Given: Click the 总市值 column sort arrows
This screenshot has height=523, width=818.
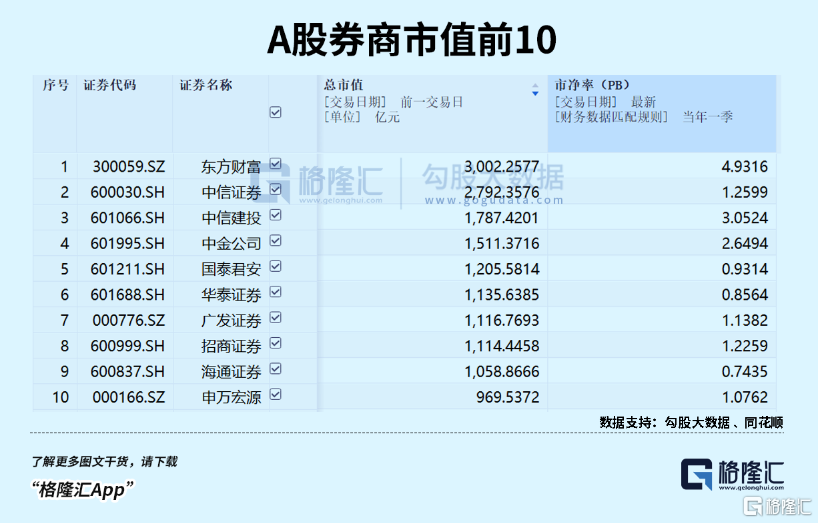Looking at the screenshot, I should 535,90.
